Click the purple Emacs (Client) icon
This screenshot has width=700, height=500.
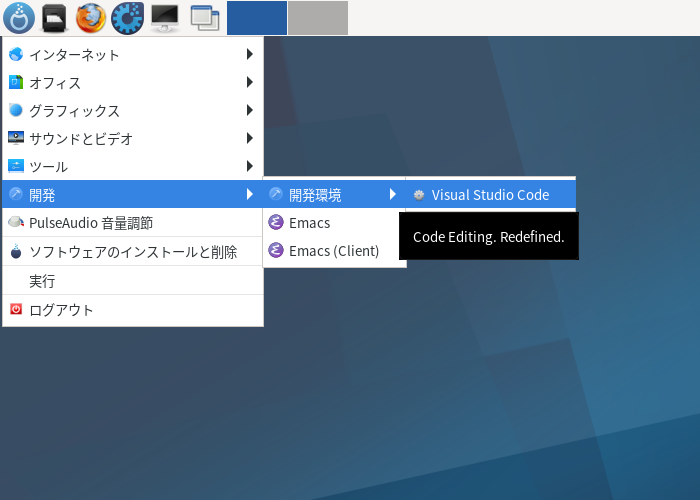(x=276, y=250)
